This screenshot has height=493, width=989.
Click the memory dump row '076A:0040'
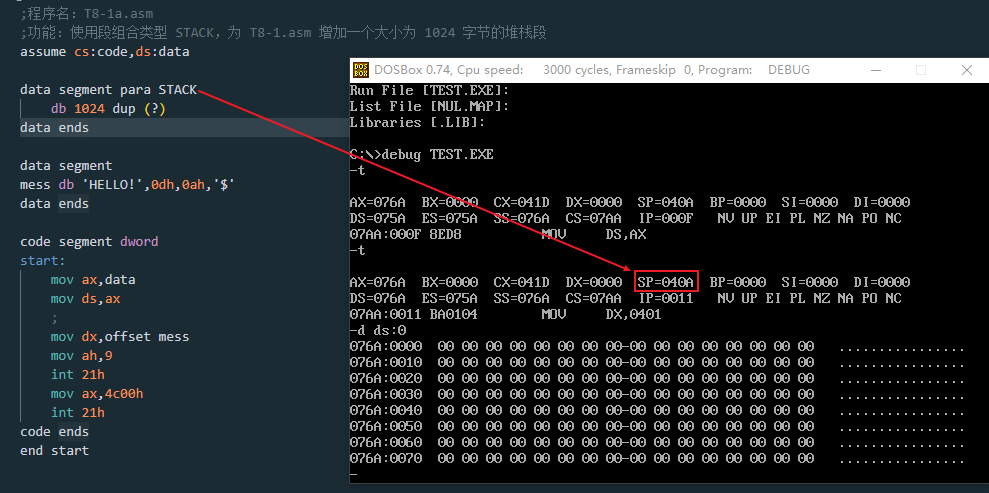[657, 410]
